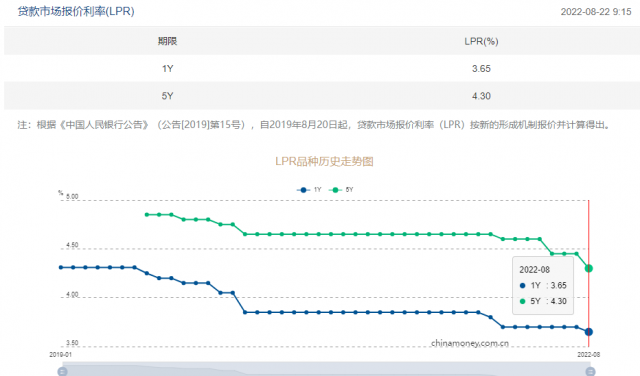
Task: Open the 贷款市场报价利率(LPR) title link
Action: tap(76, 11)
